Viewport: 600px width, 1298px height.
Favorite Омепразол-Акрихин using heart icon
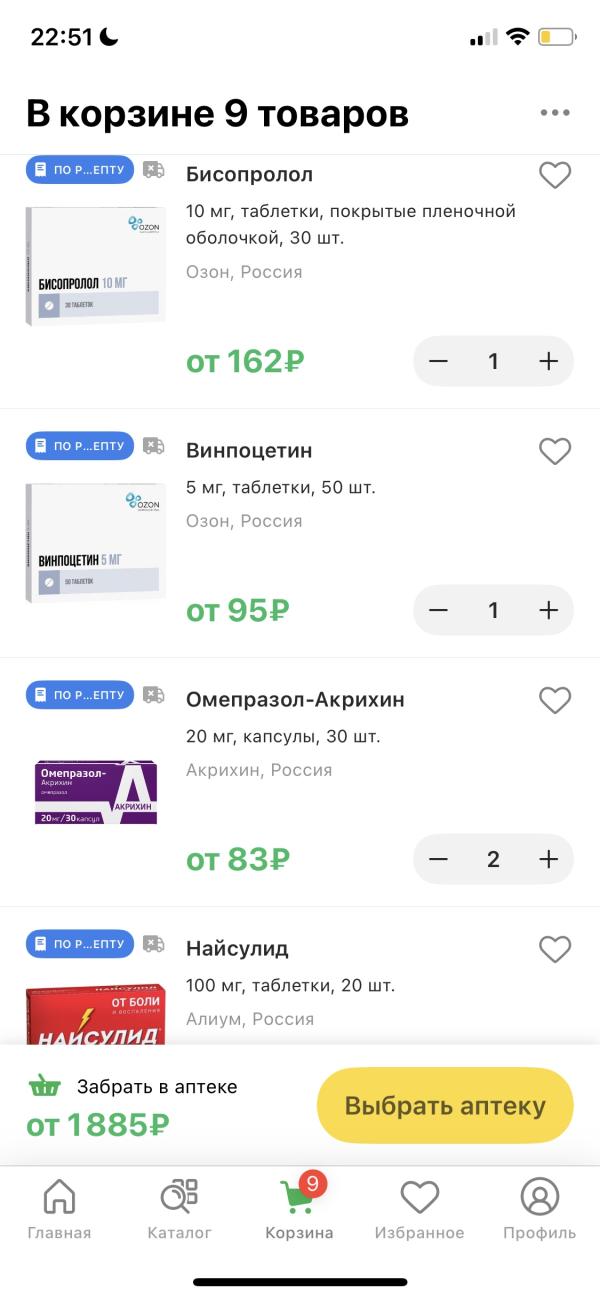tap(555, 699)
